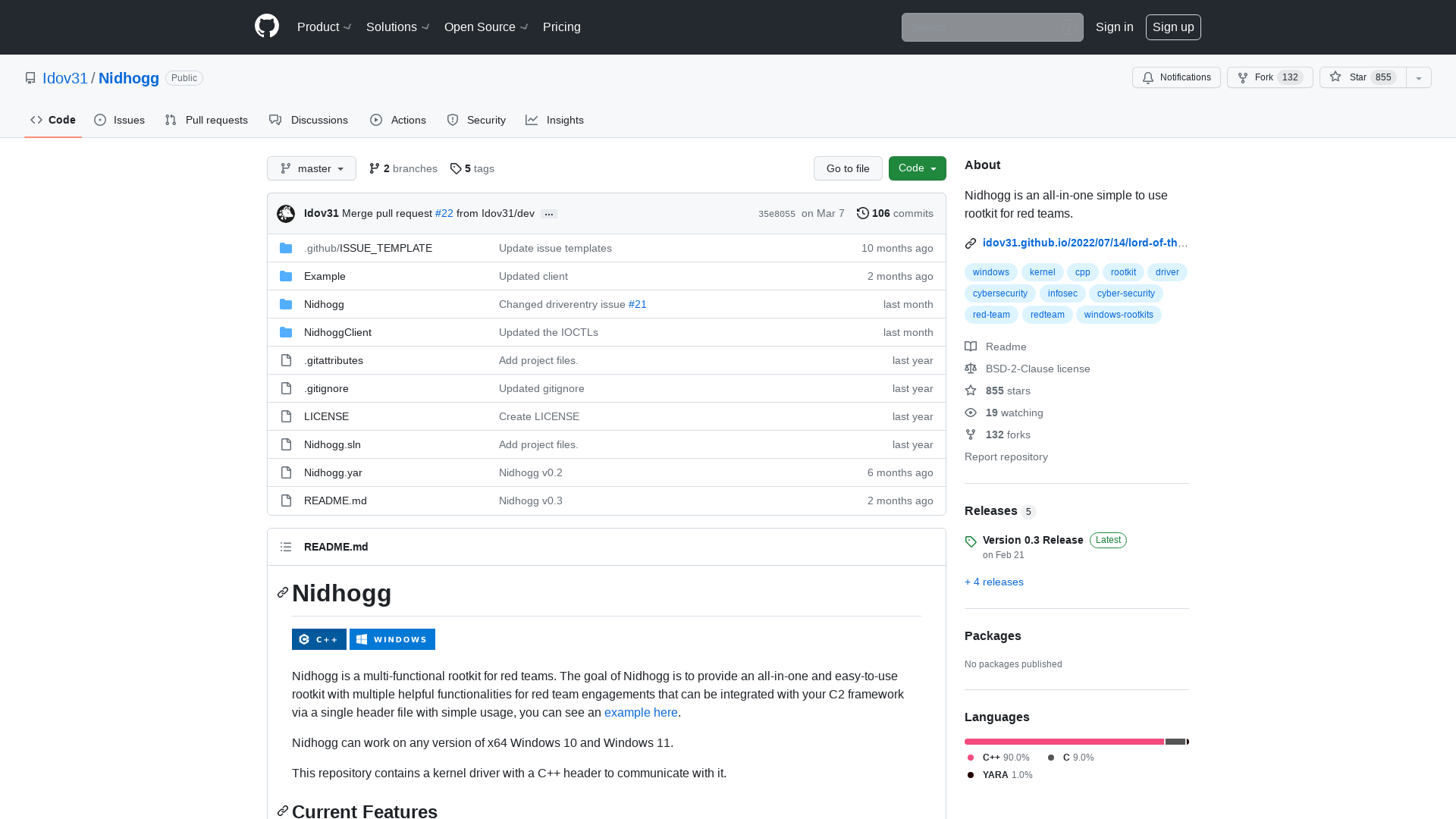Open the commit history via clock icon
1456x819 pixels.
coord(861,213)
